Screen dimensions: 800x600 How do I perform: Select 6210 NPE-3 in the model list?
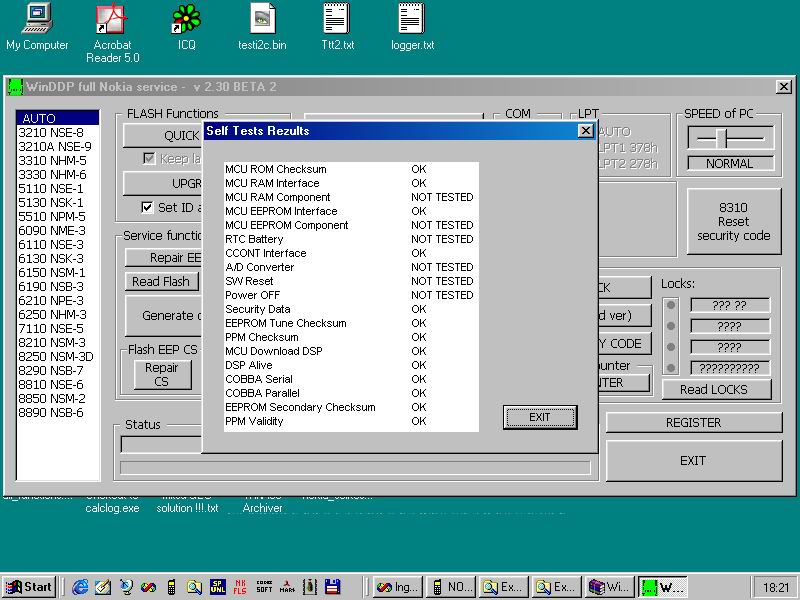(x=58, y=301)
